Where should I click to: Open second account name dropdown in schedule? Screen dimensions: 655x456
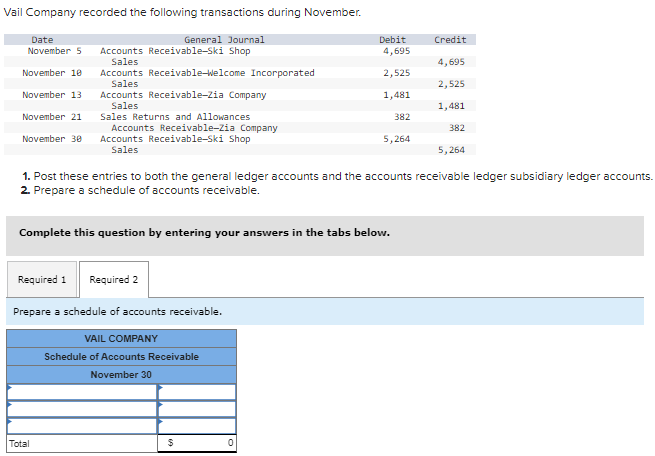pos(82,409)
